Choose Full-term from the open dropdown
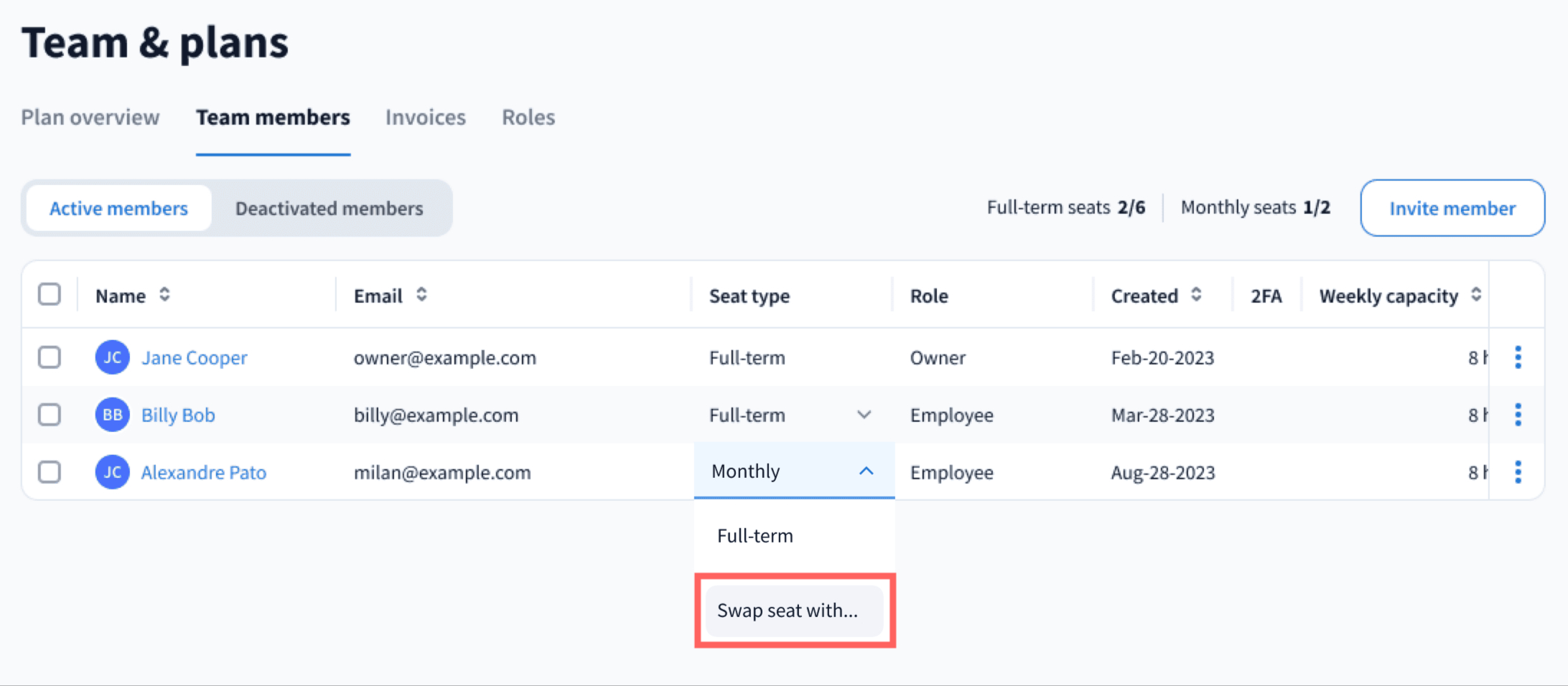Screen dimensions: 1568x686 755,536
